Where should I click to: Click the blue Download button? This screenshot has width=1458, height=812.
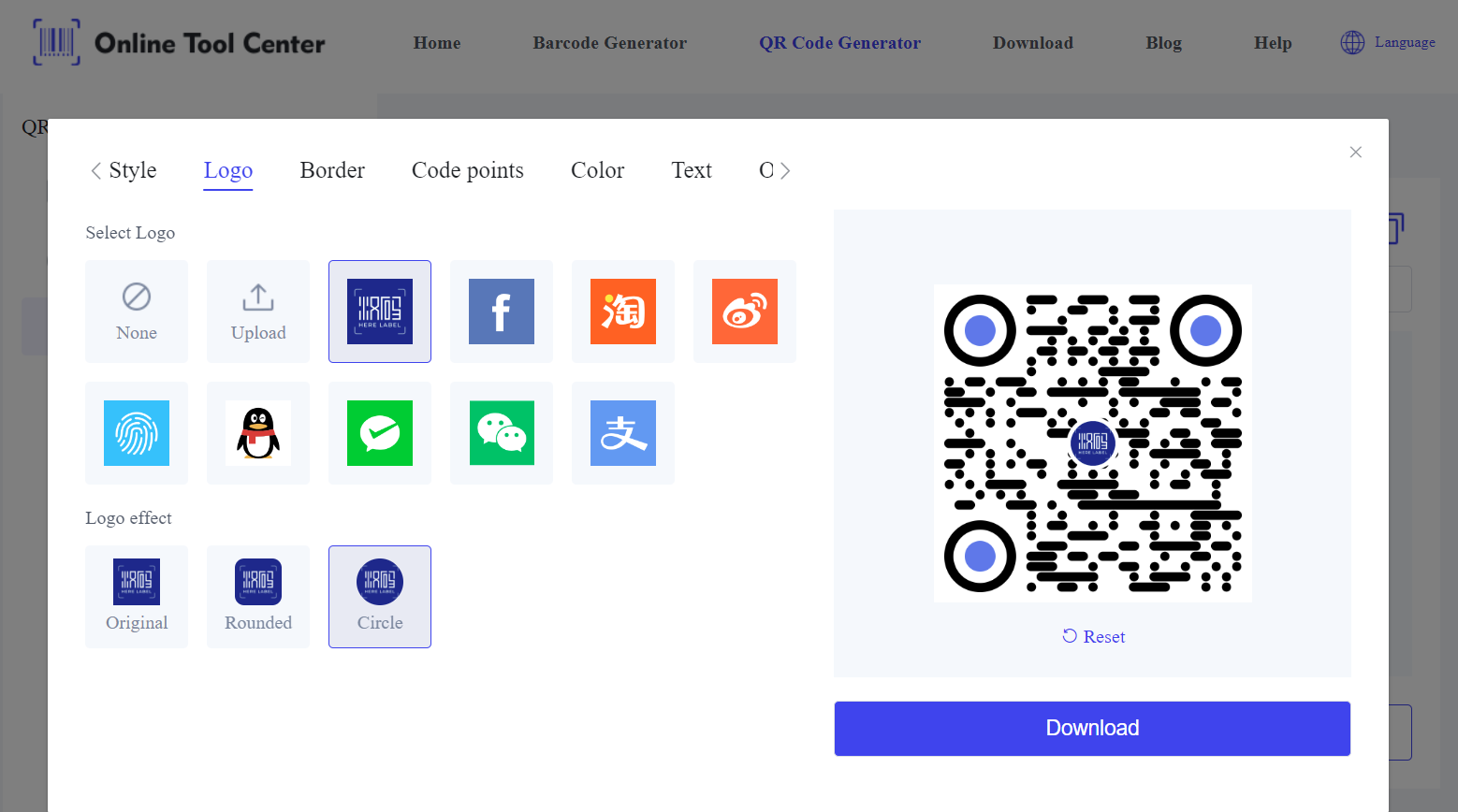point(1092,729)
